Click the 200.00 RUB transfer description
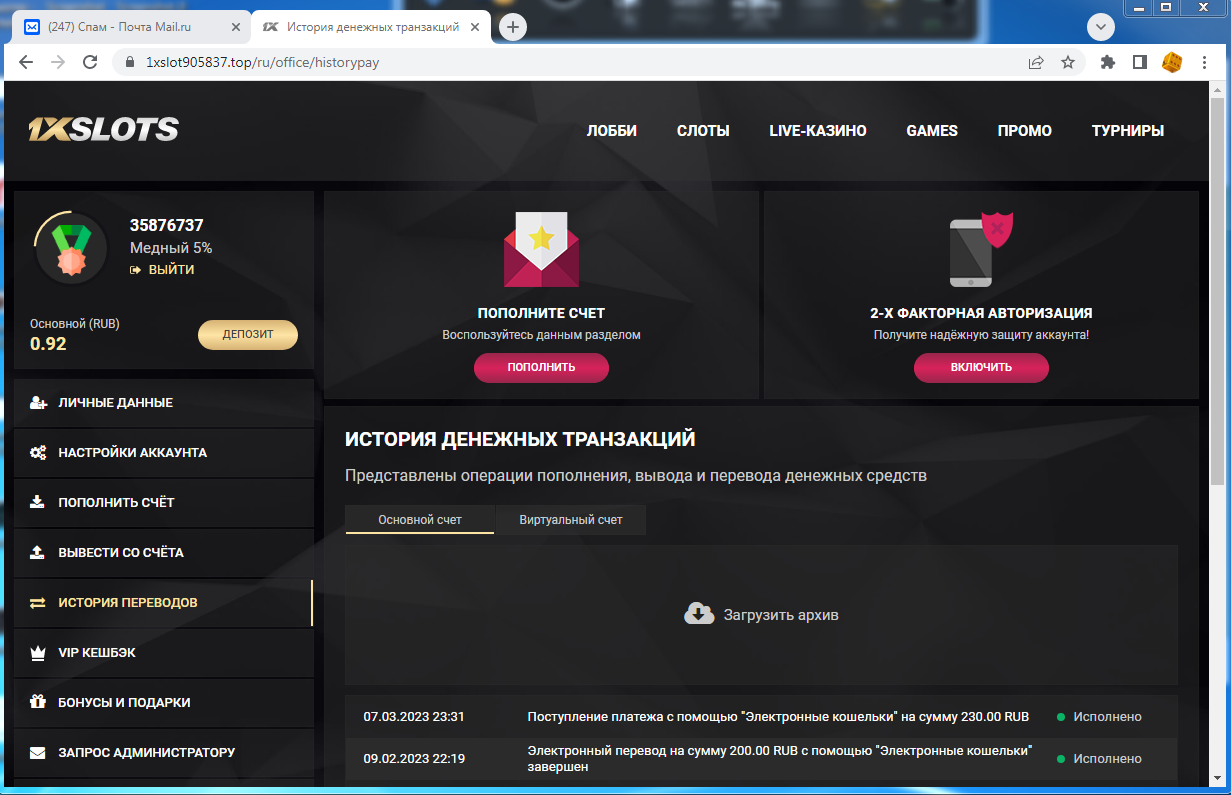This screenshot has width=1231, height=795. (780, 758)
